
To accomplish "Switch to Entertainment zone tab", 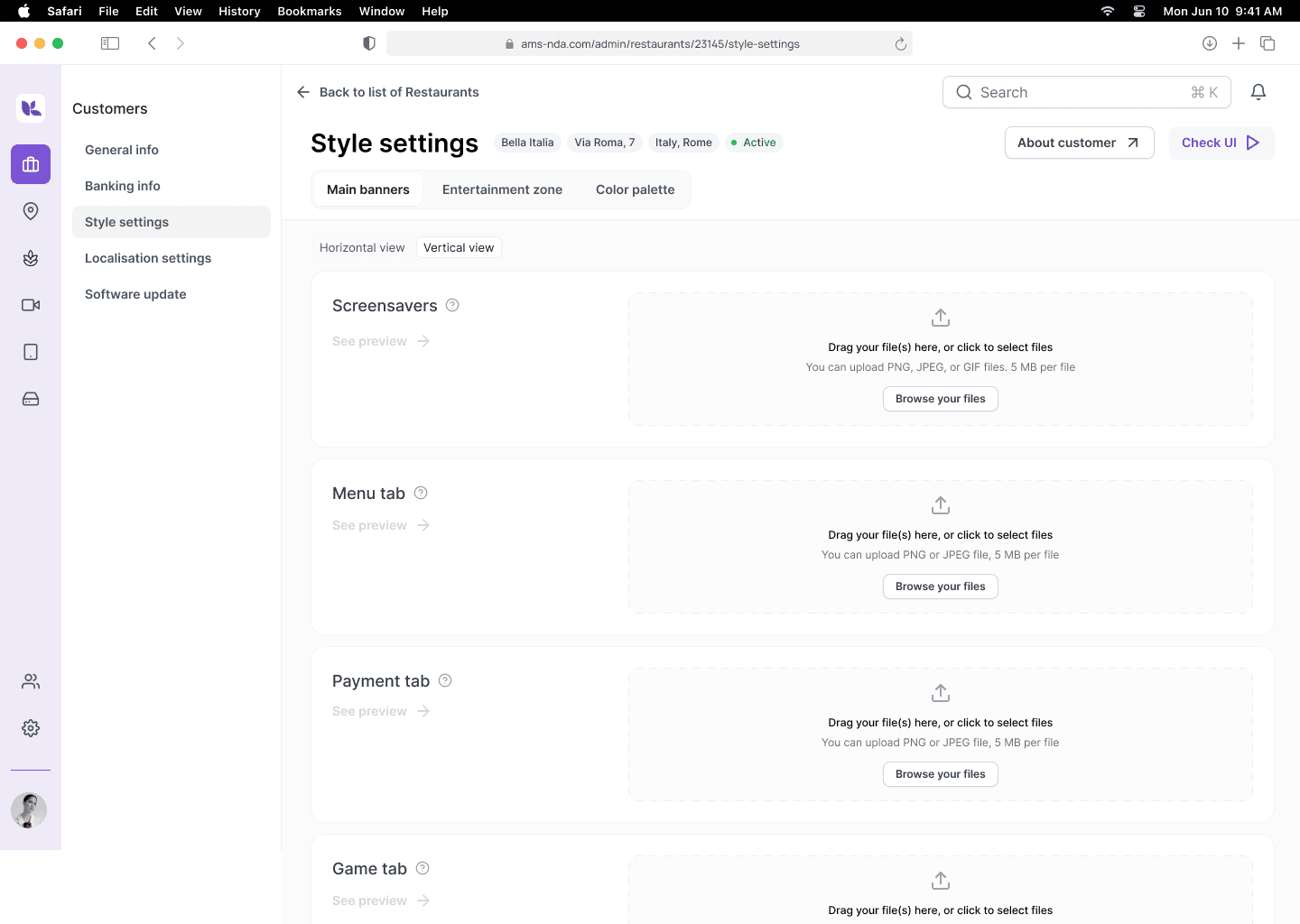I will (x=502, y=189).
